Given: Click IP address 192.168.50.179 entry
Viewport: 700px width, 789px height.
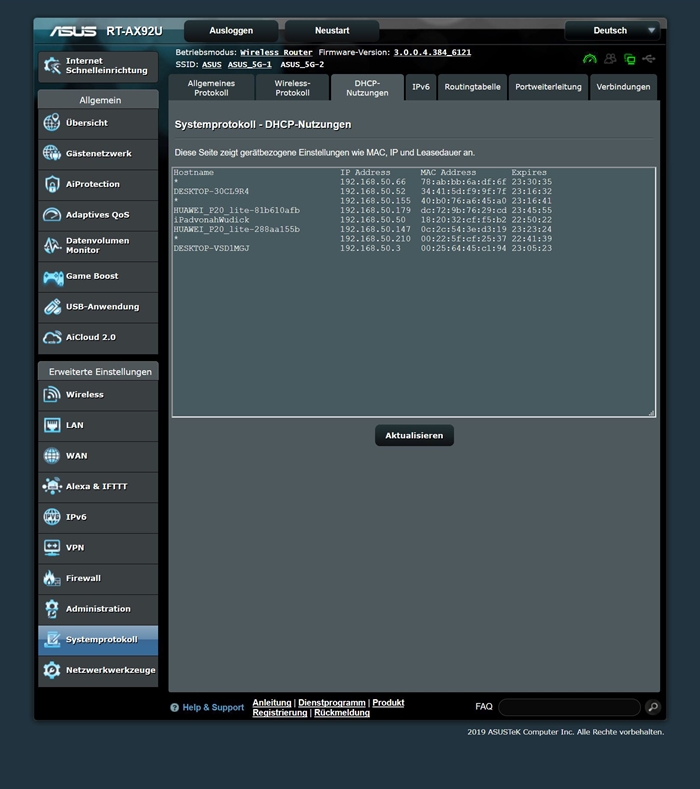Looking at the screenshot, I should (x=375, y=210).
